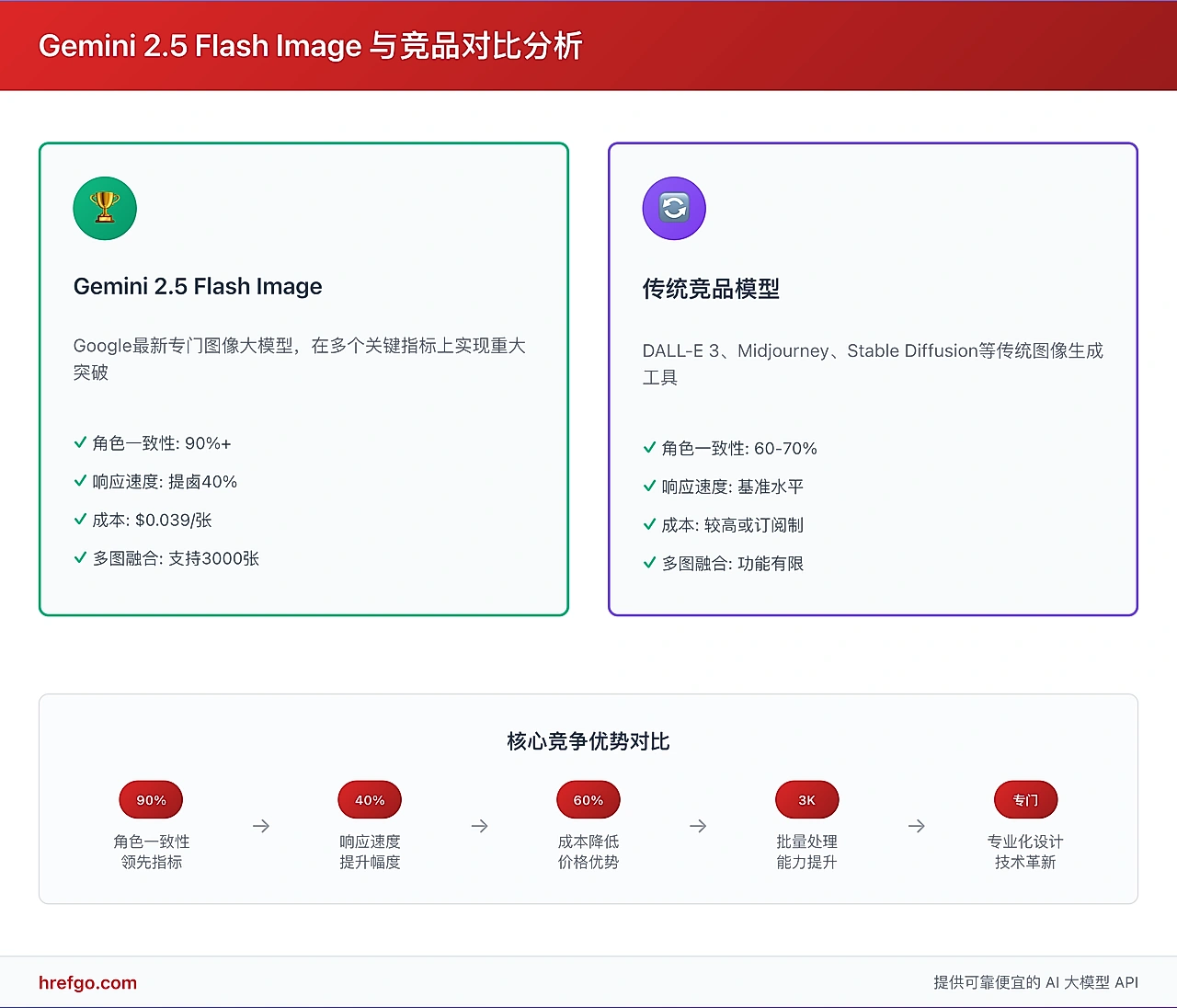Click the red 专门 badge
Image resolution: width=1177 pixels, height=1008 pixels.
[1025, 800]
